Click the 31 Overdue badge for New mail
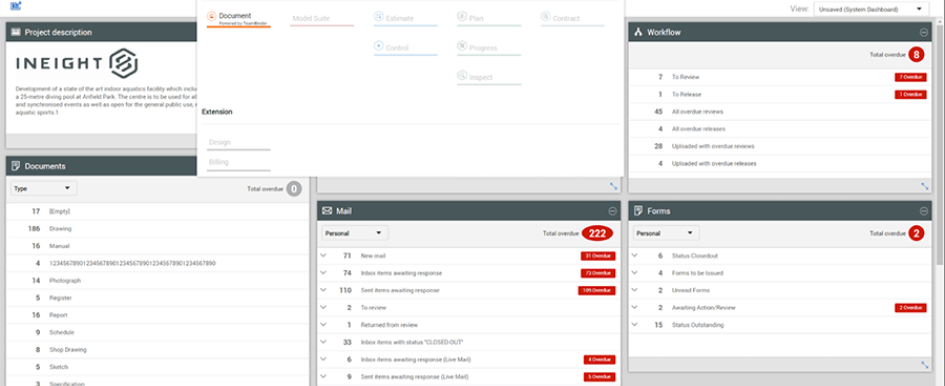Screen dimensions: 945x386 click(598, 256)
